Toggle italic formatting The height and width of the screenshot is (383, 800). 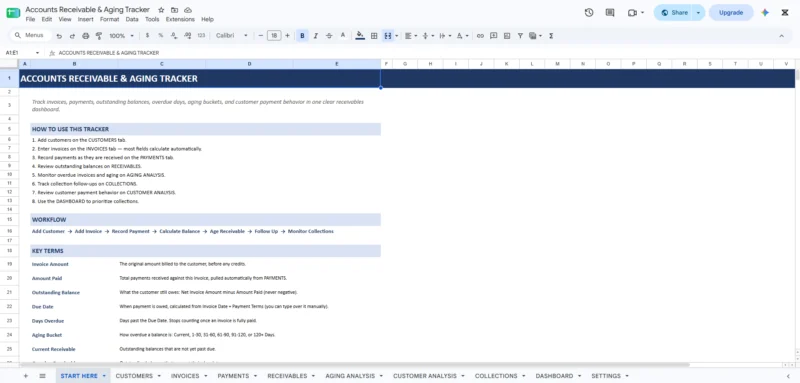pos(316,36)
